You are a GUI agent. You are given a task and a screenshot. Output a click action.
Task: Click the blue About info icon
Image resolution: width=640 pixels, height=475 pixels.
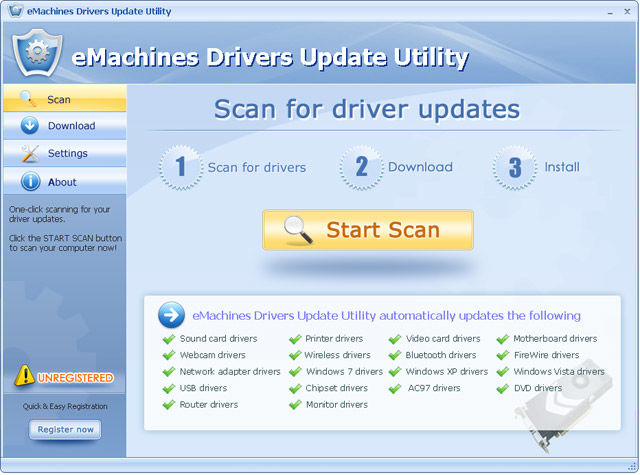(x=29, y=182)
